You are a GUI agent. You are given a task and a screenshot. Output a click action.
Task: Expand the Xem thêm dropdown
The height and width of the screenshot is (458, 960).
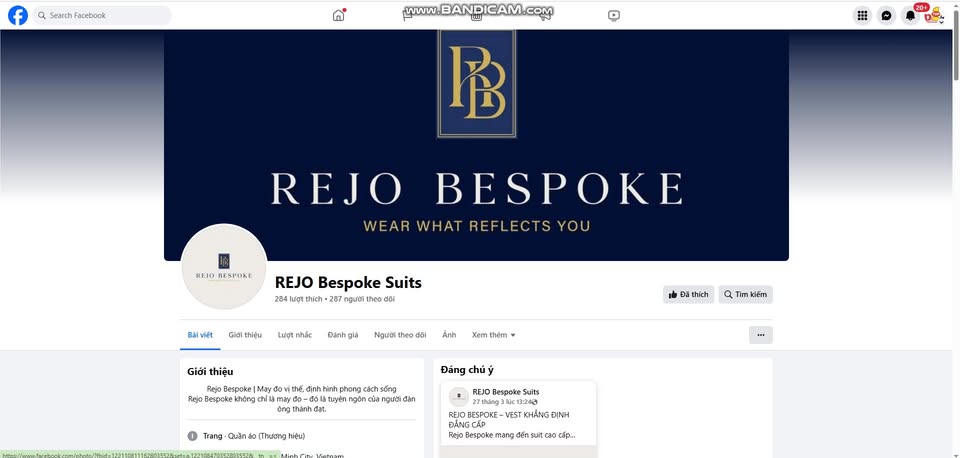(493, 335)
